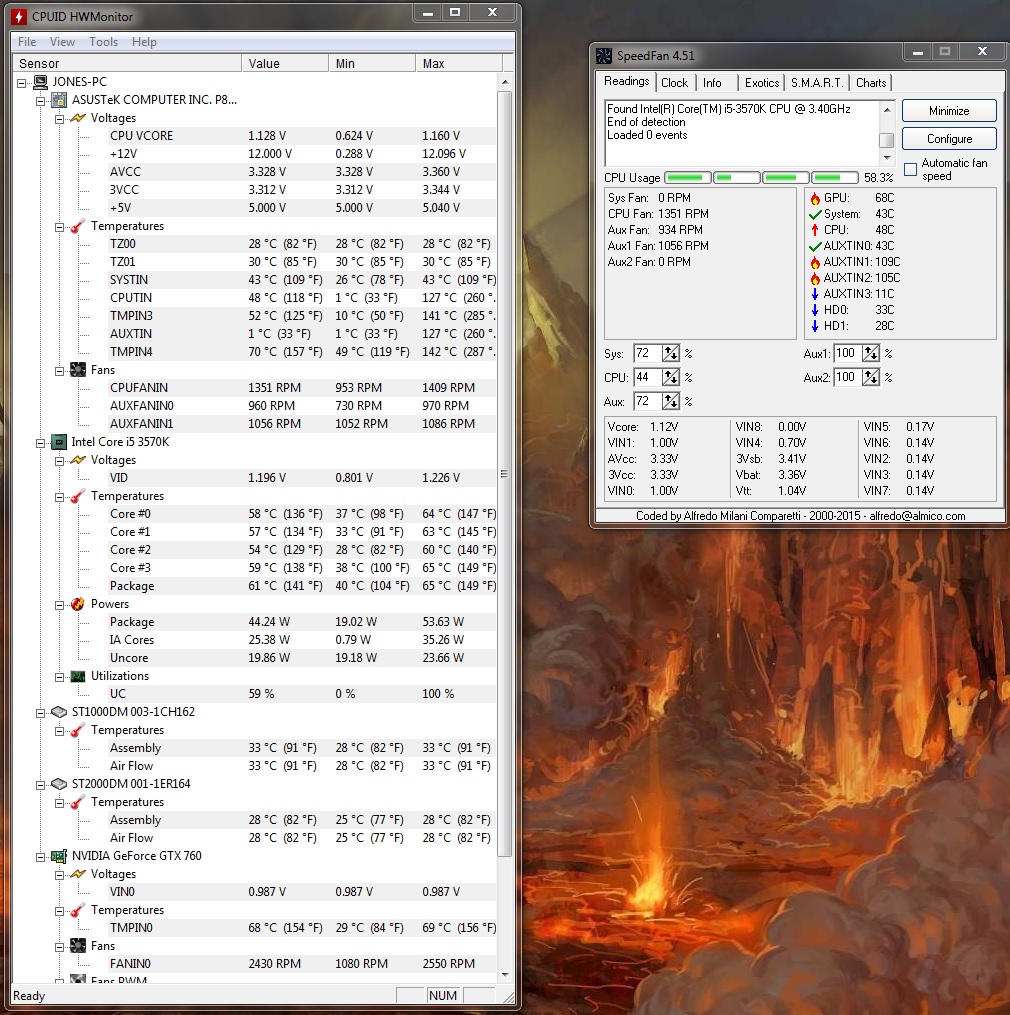This screenshot has height=1015, width=1010.
Task: Enable the Automatic fan speed checkbox
Action: [910, 170]
